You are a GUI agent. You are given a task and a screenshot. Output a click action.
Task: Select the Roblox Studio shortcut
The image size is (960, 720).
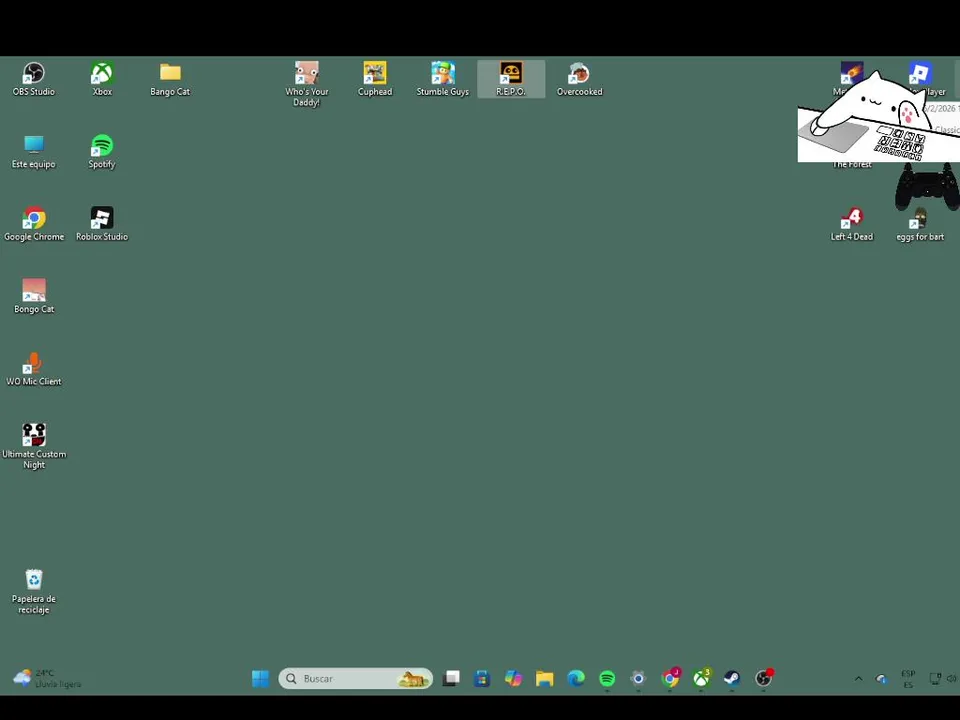[102, 224]
